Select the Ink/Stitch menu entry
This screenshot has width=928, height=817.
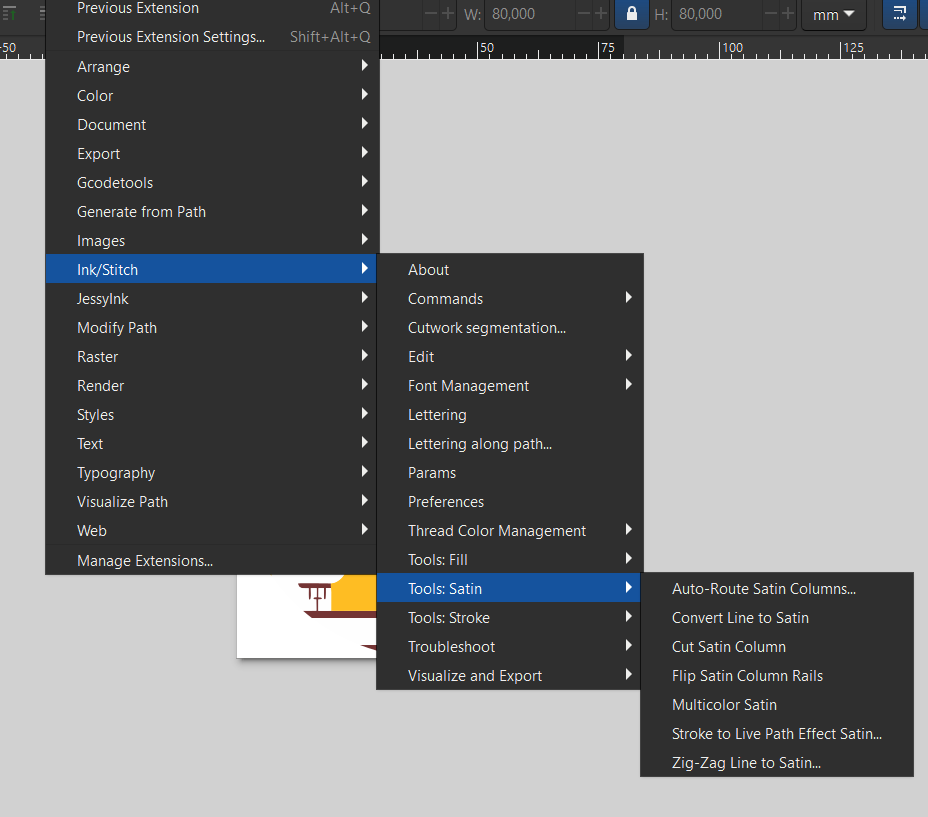(211, 269)
